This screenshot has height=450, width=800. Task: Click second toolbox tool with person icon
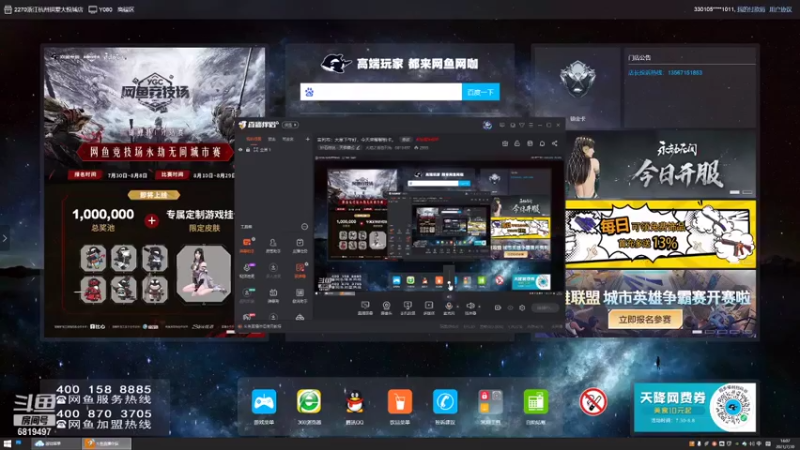pos(273,245)
